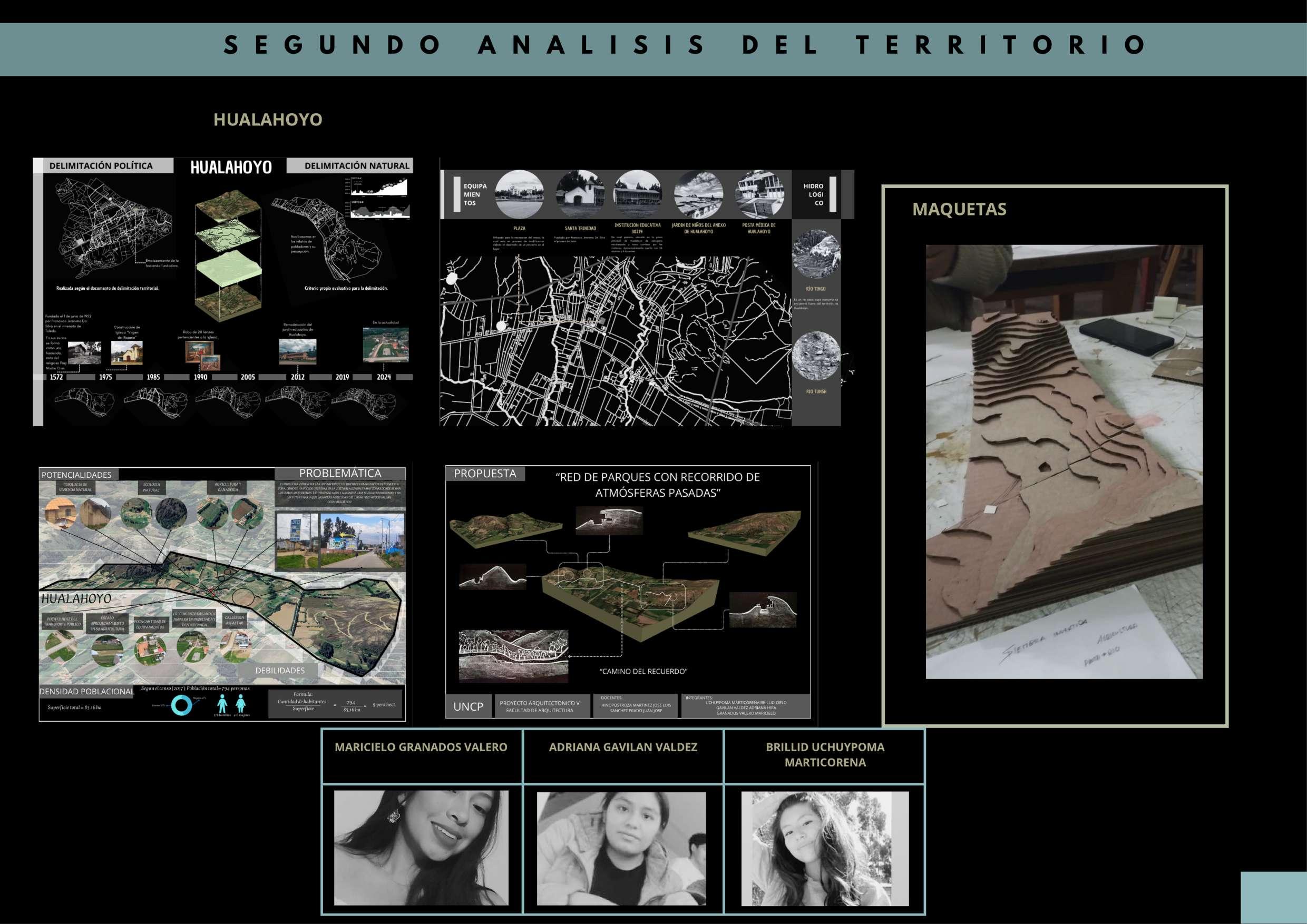The height and width of the screenshot is (924, 1307).
Task: Click the DELIMITACIÓN POLÍTICA header label
Action: pos(101,165)
